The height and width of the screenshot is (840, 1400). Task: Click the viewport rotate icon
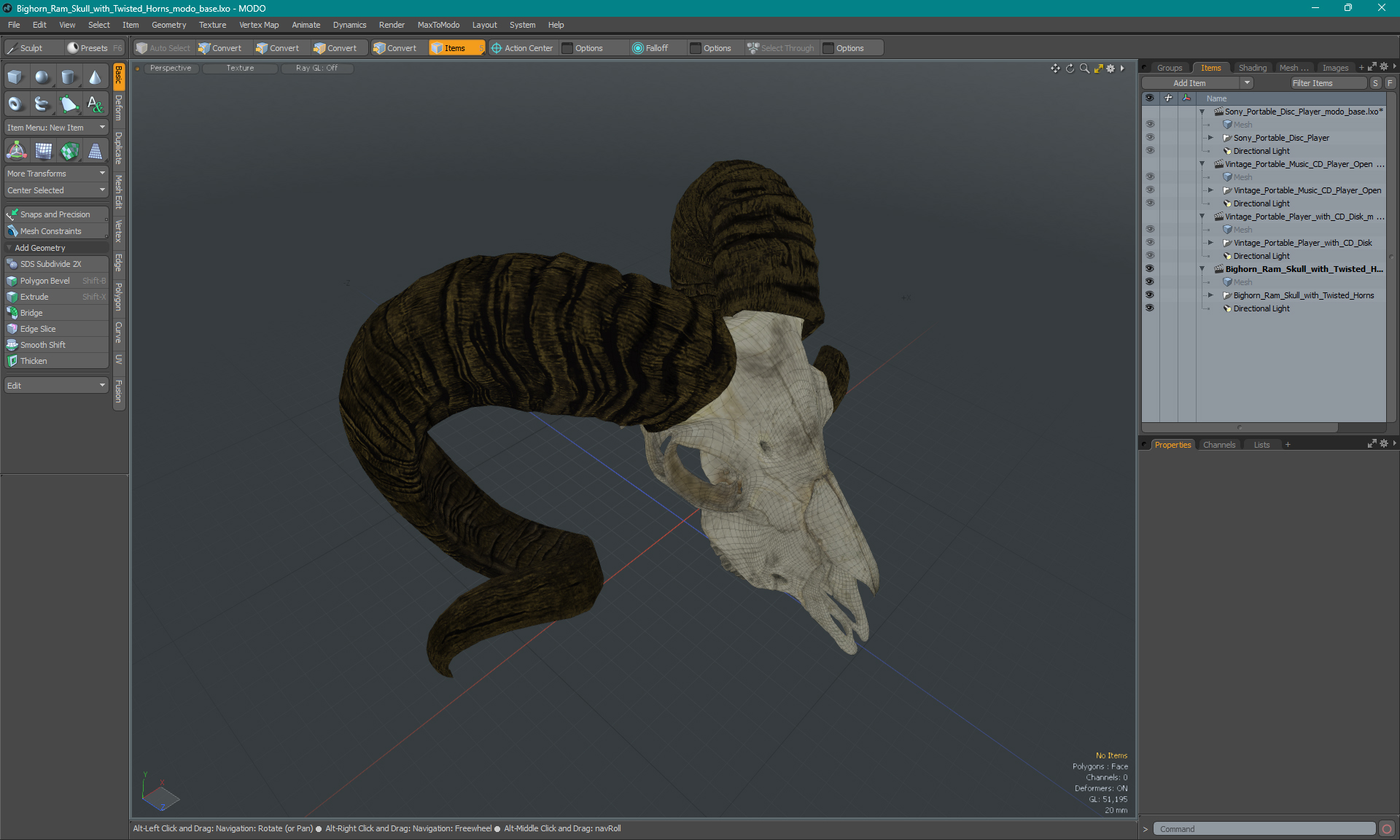tap(1070, 69)
